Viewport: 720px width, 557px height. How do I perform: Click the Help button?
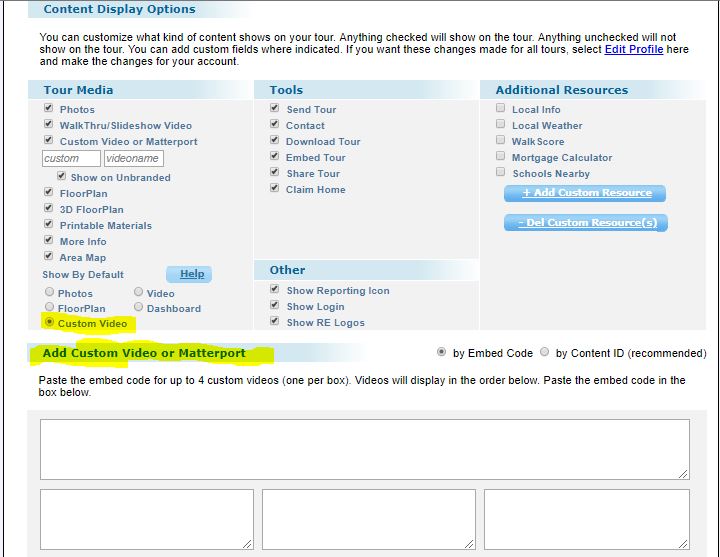click(190, 274)
